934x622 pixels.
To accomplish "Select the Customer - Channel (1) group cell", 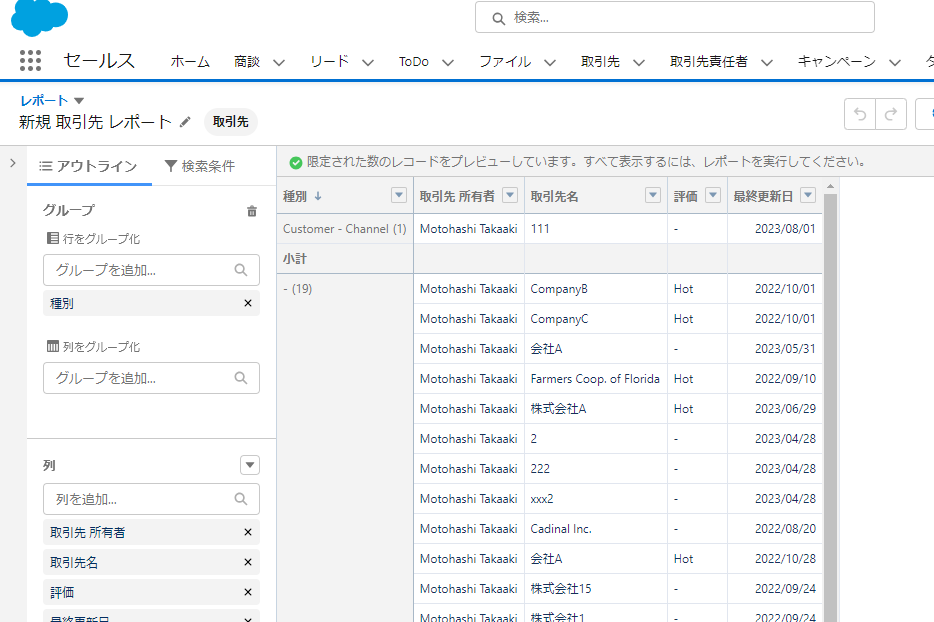I will tap(345, 229).
